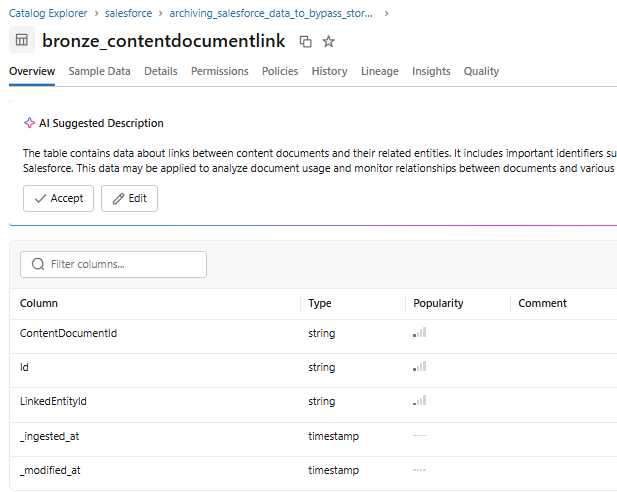
Task: Click the AI sparkle icon
Action: click(x=29, y=123)
